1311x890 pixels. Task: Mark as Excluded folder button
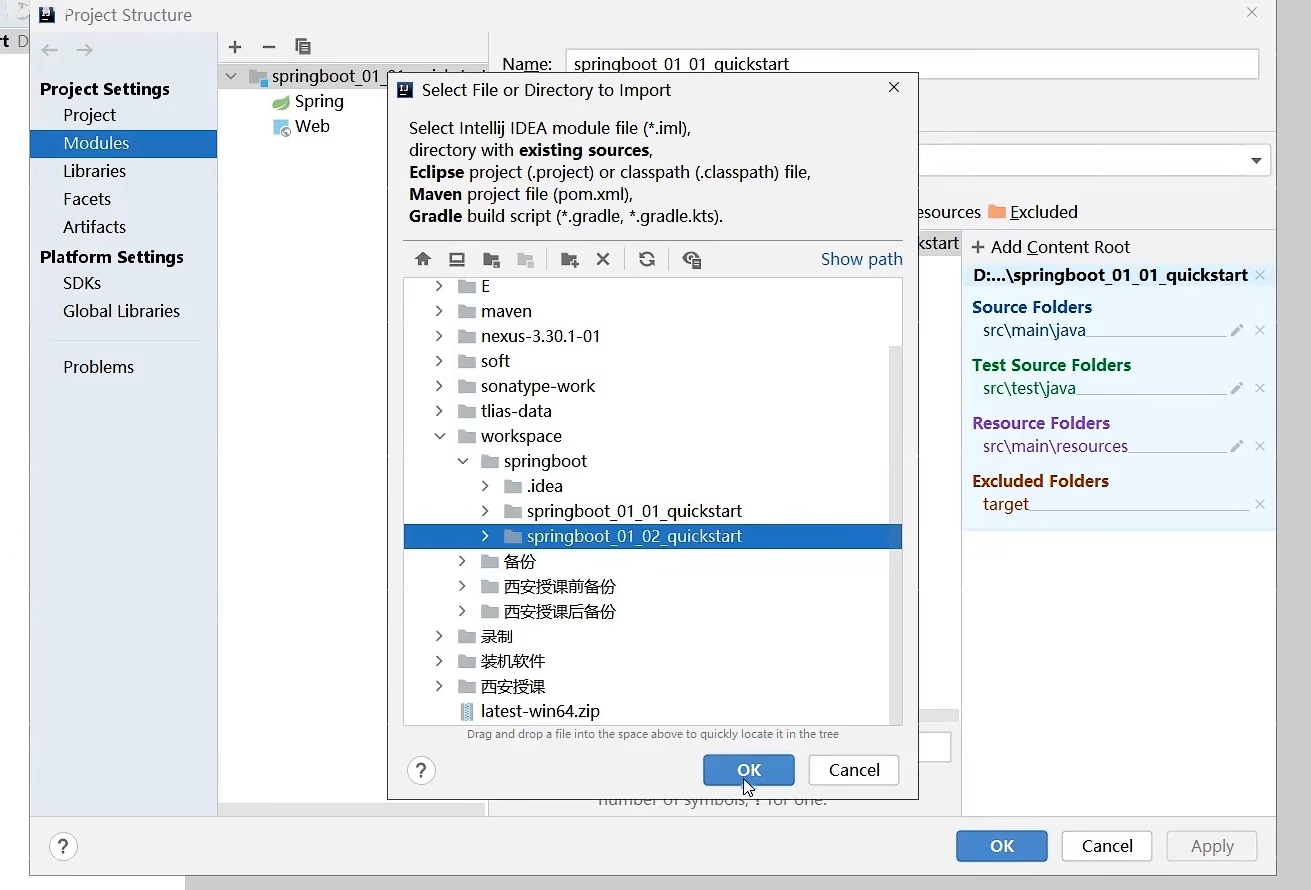1033,212
